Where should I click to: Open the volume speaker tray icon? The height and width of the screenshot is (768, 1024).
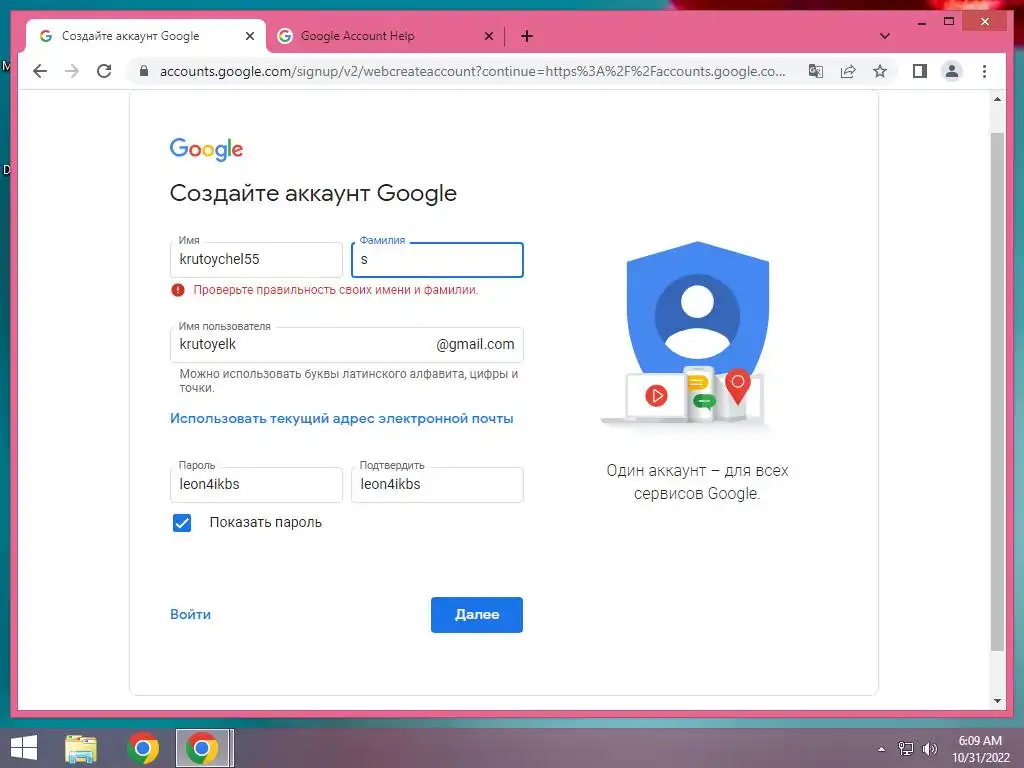click(929, 748)
